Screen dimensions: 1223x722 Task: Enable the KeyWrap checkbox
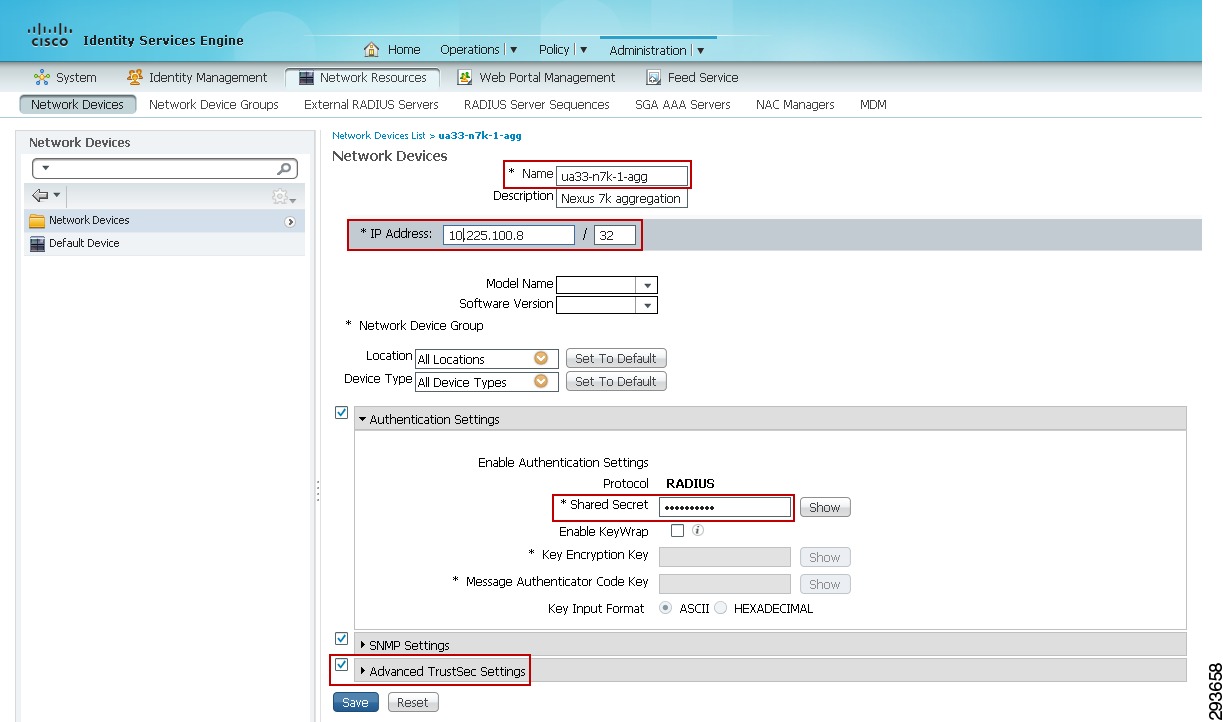pos(677,531)
